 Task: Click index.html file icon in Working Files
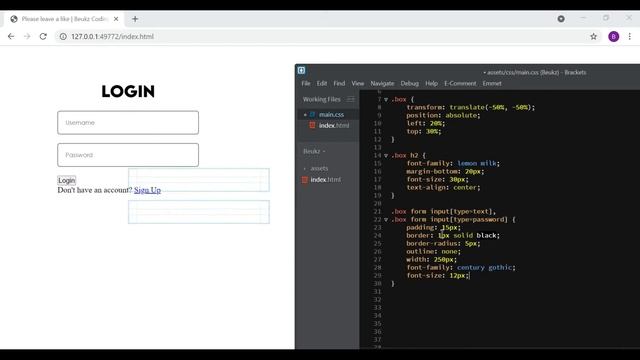coord(312,125)
